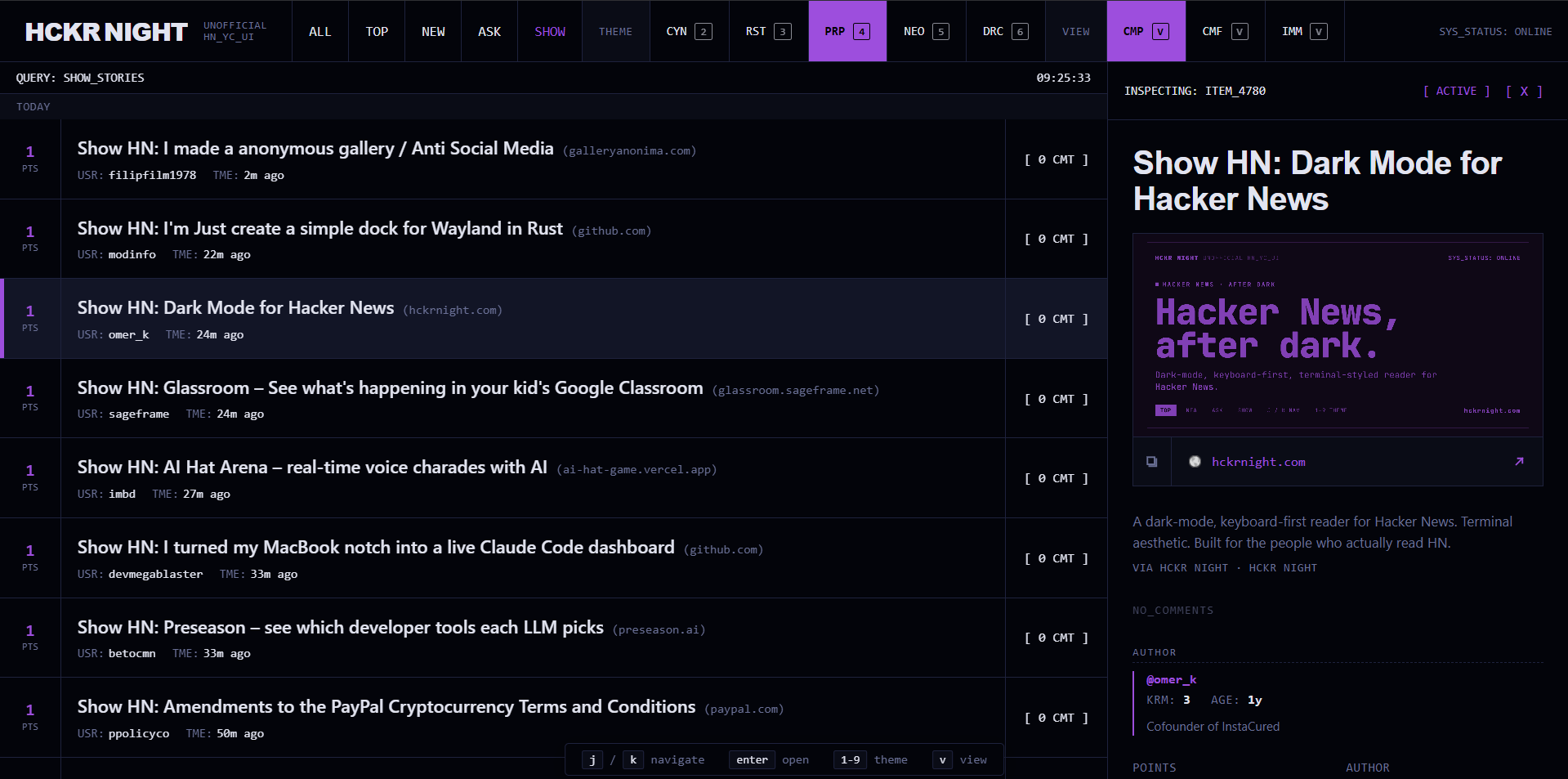Screen dimensions: 1568x779
Task: Click the paypal.com domain label
Action: pos(744,709)
